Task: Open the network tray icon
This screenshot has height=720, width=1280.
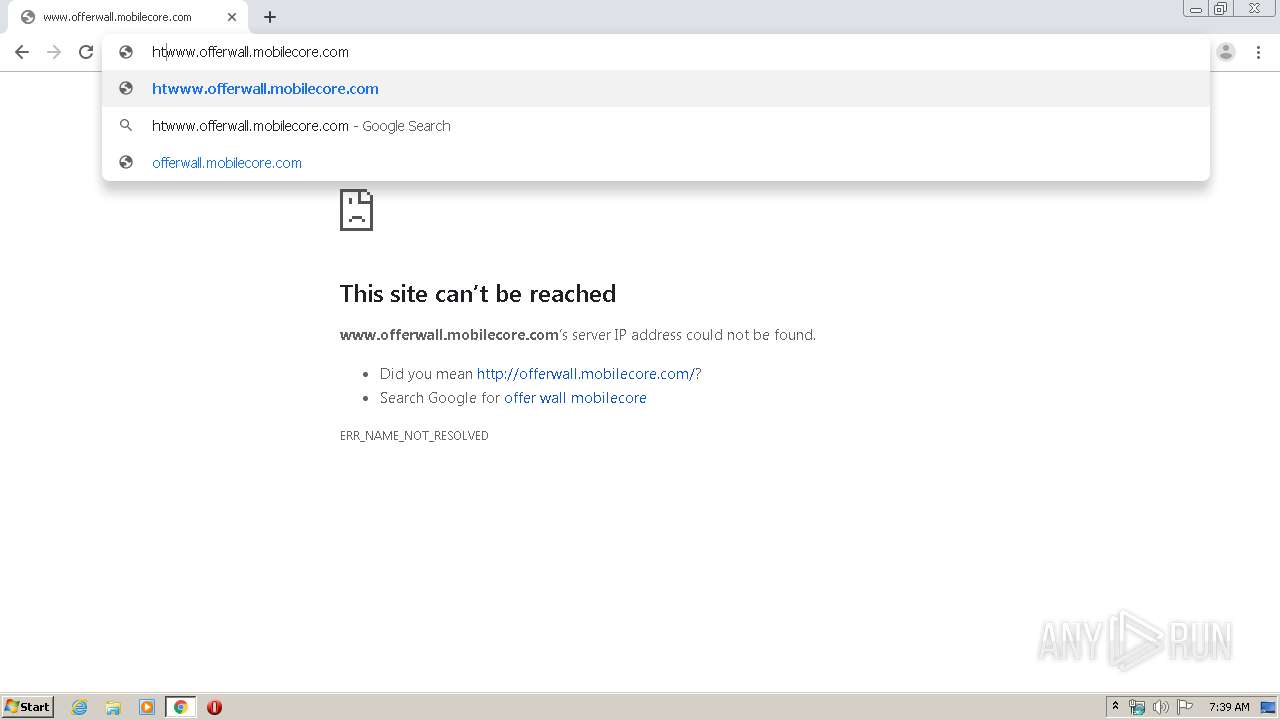Action: click(x=1137, y=707)
